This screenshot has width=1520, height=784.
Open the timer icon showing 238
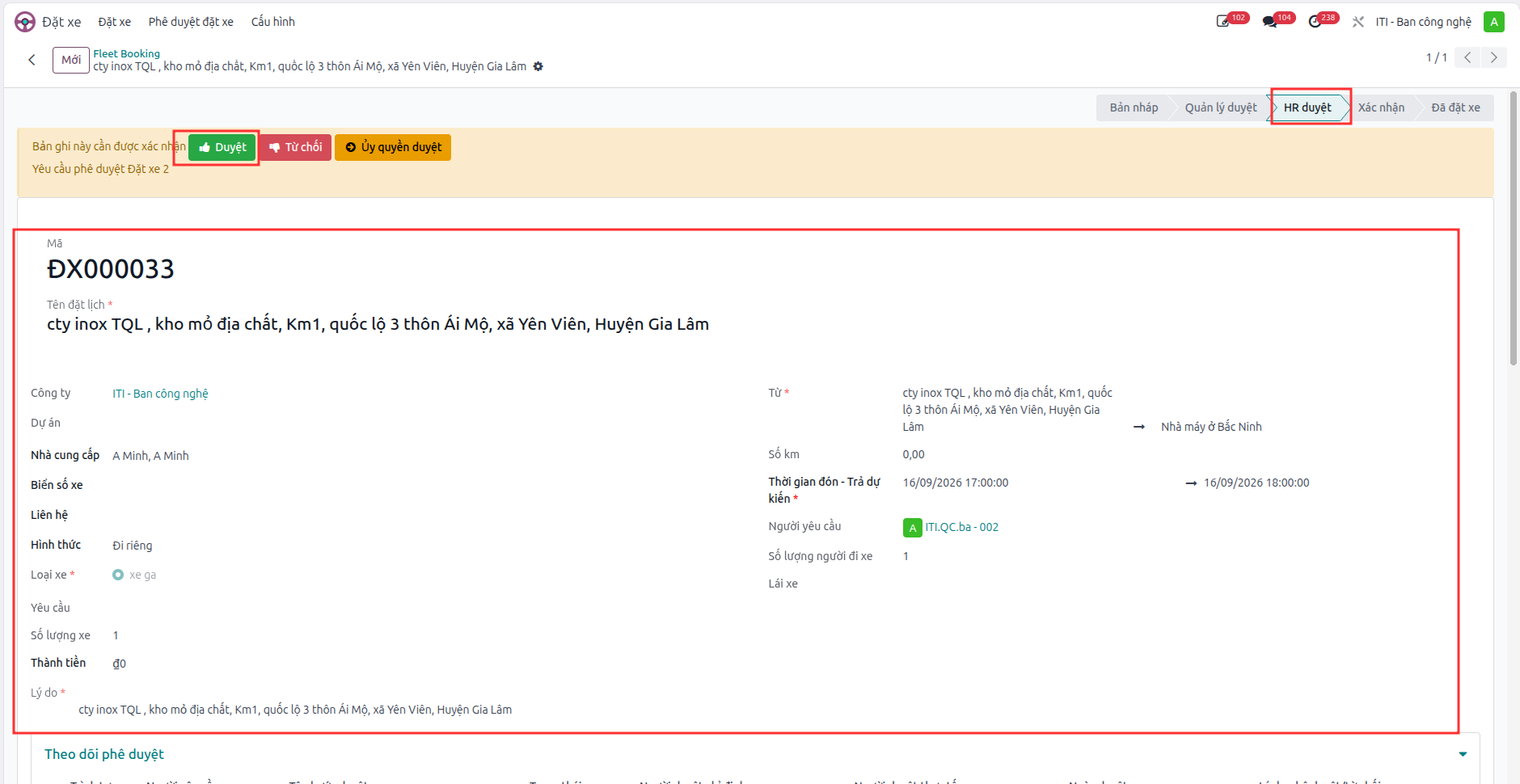(1315, 22)
